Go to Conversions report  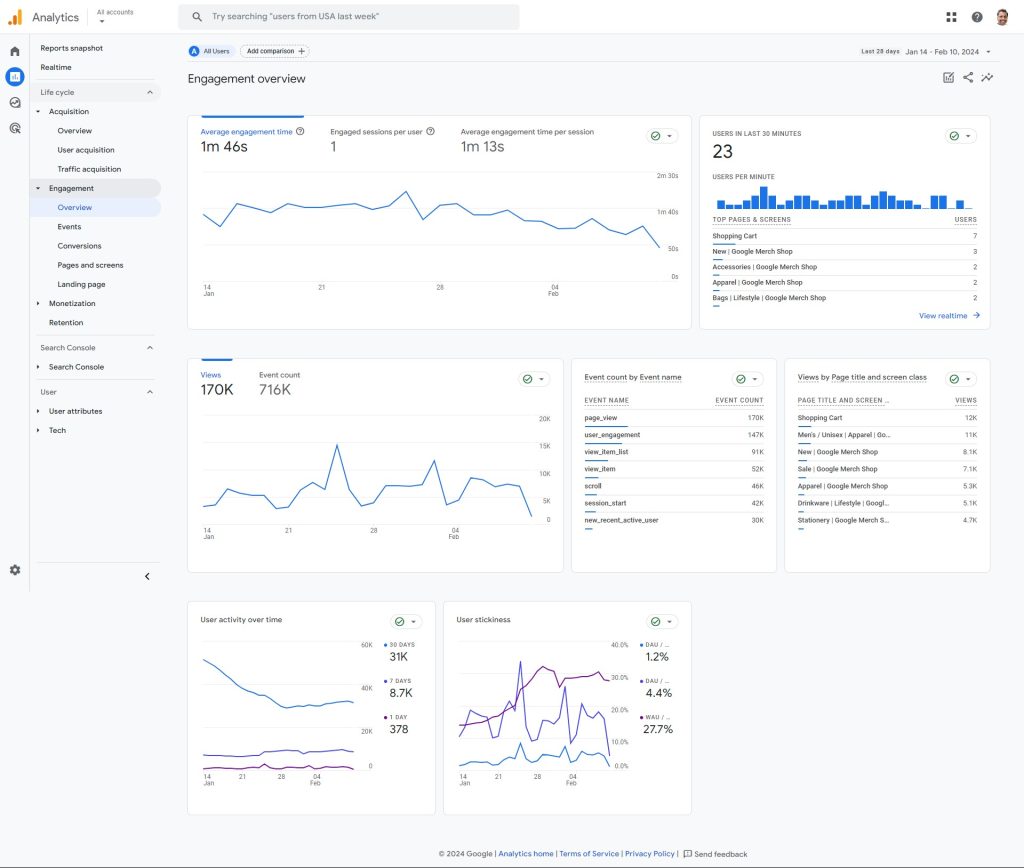pos(79,246)
